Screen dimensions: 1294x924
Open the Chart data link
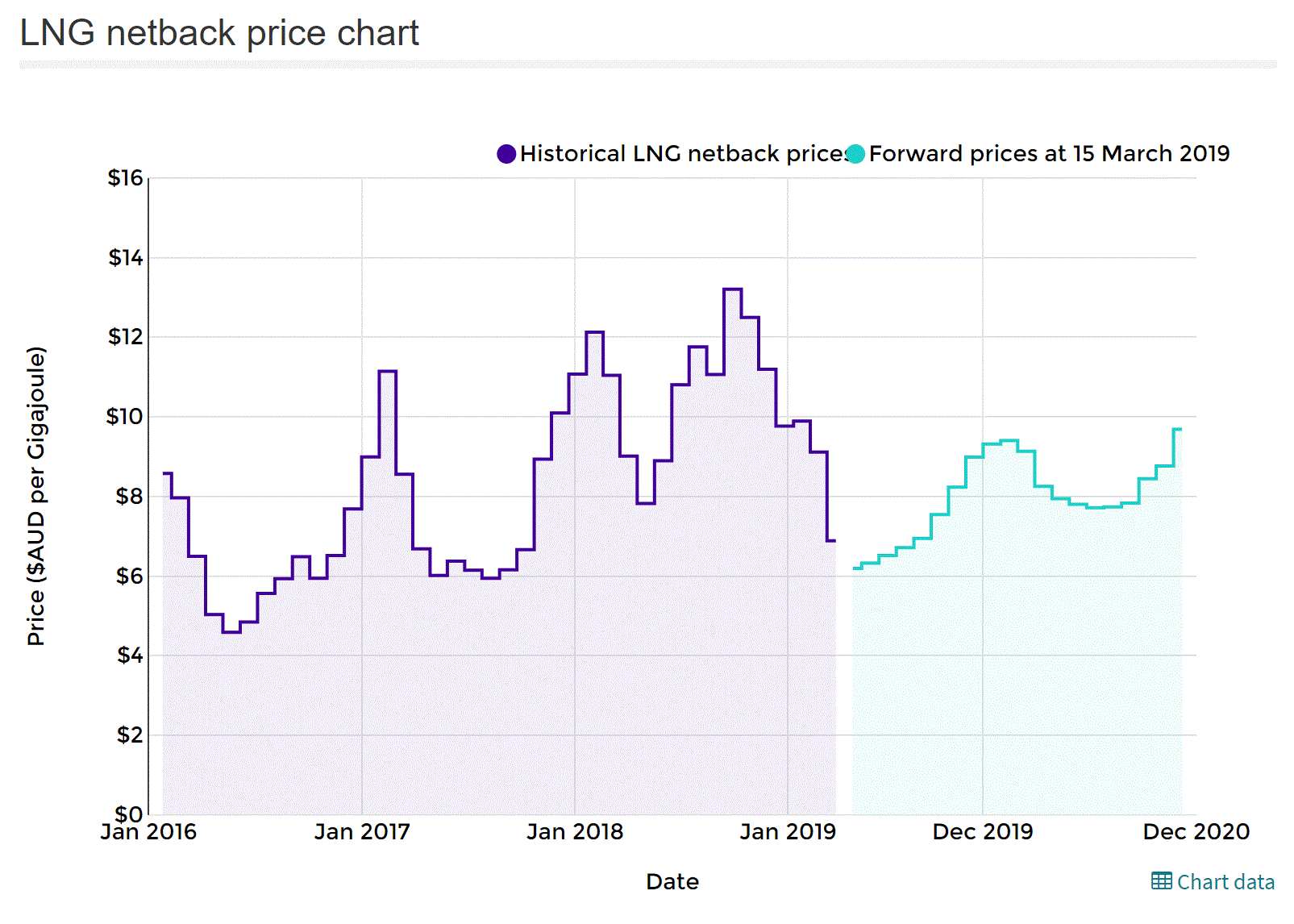click(x=1225, y=882)
